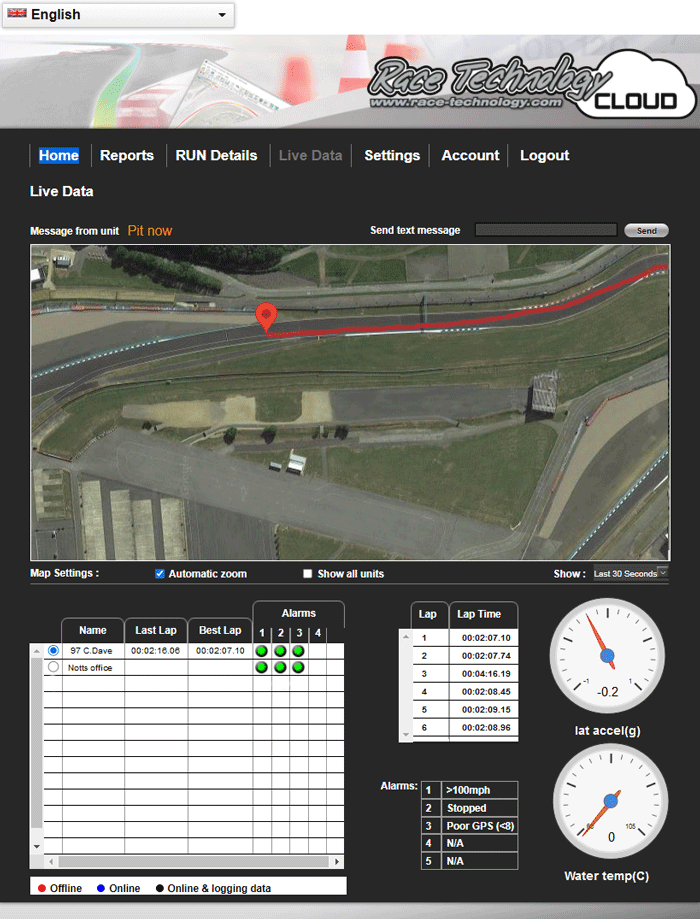Click the lat accel gauge

point(607,656)
